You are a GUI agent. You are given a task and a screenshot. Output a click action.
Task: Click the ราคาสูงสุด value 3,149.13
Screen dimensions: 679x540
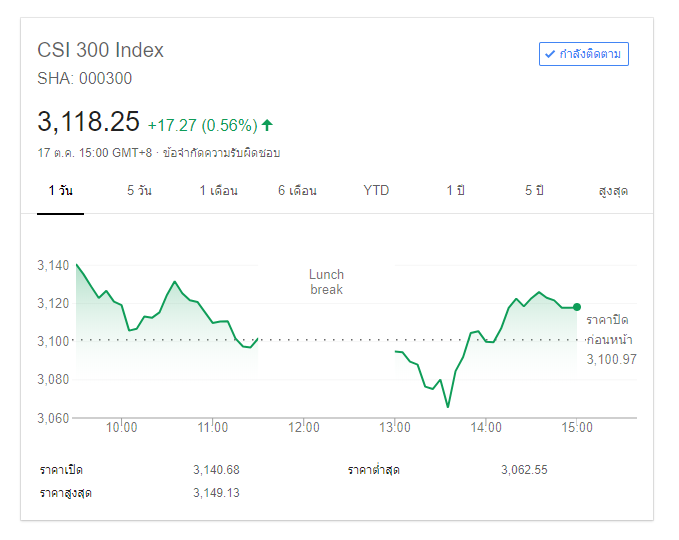point(216,492)
